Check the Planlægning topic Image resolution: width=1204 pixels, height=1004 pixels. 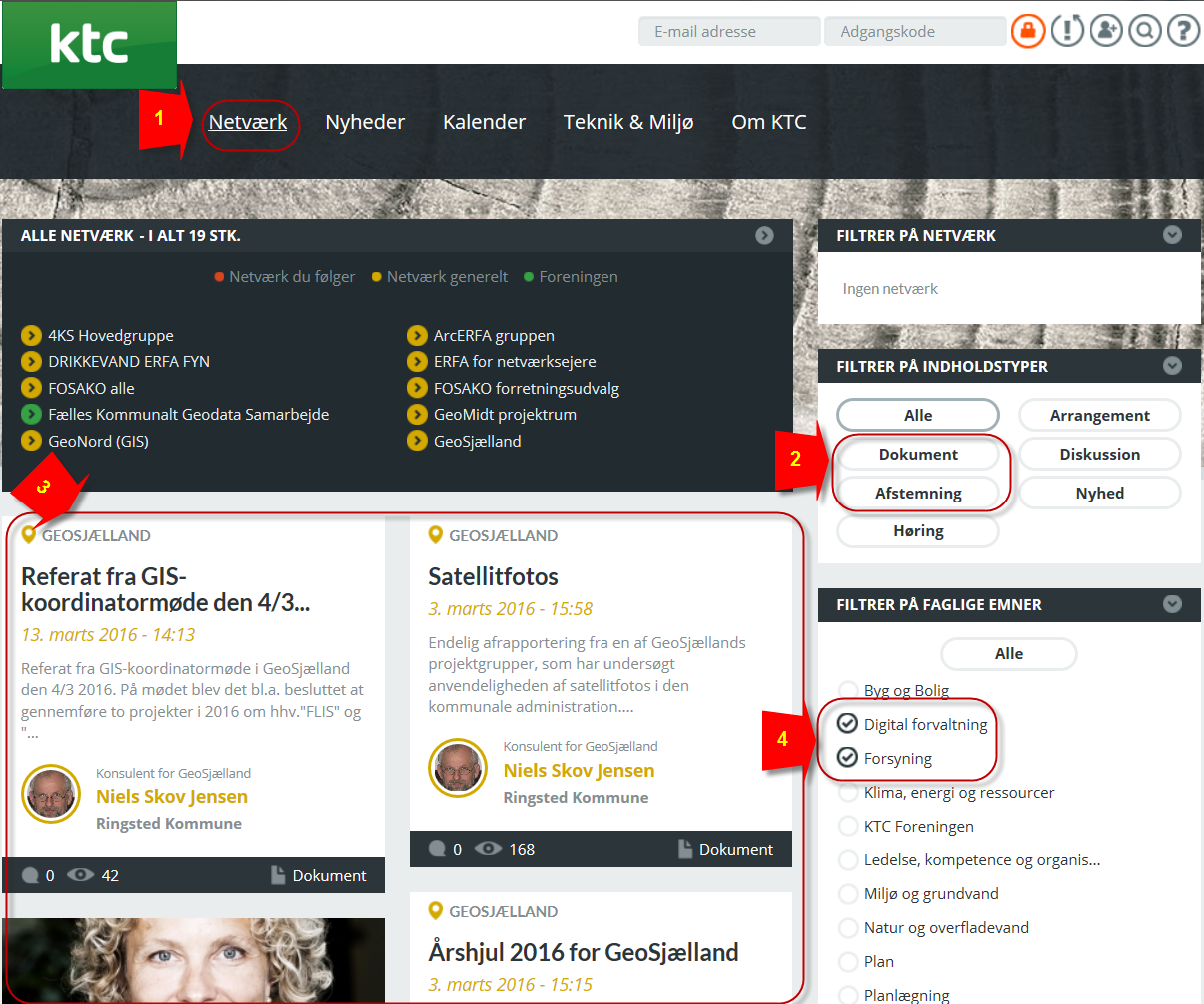point(848,993)
